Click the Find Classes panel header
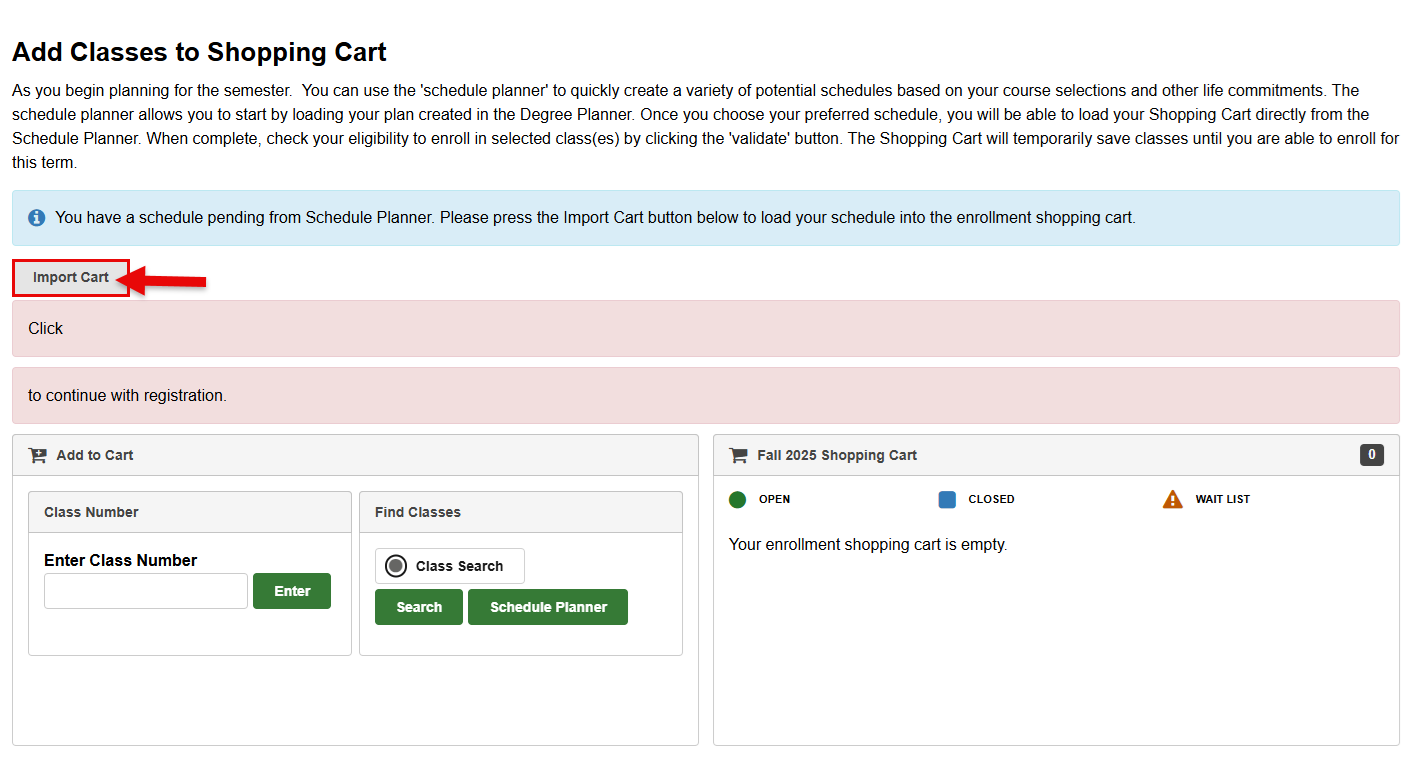Screen dimensions: 1412x774 417,511
